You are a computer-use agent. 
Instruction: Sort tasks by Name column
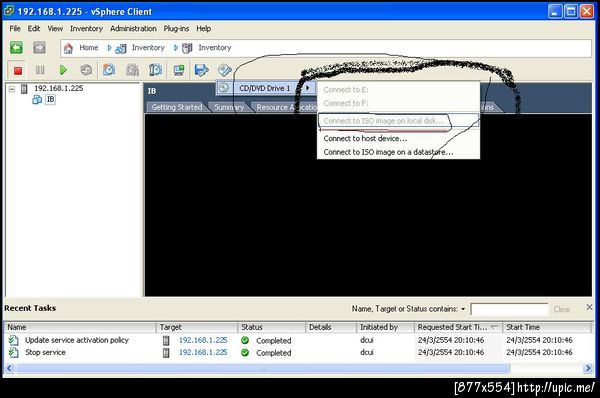coord(80,327)
